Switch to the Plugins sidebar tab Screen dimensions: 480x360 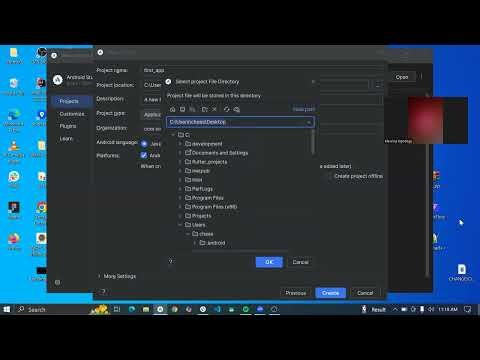tap(68, 126)
